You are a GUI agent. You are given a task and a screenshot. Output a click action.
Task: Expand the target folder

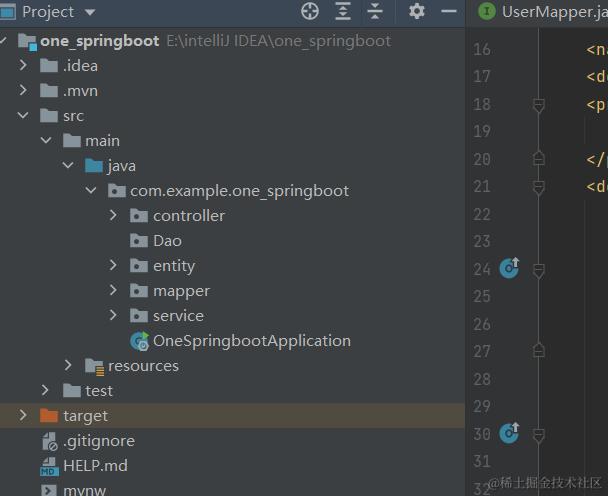pyautogui.click(x=24, y=416)
